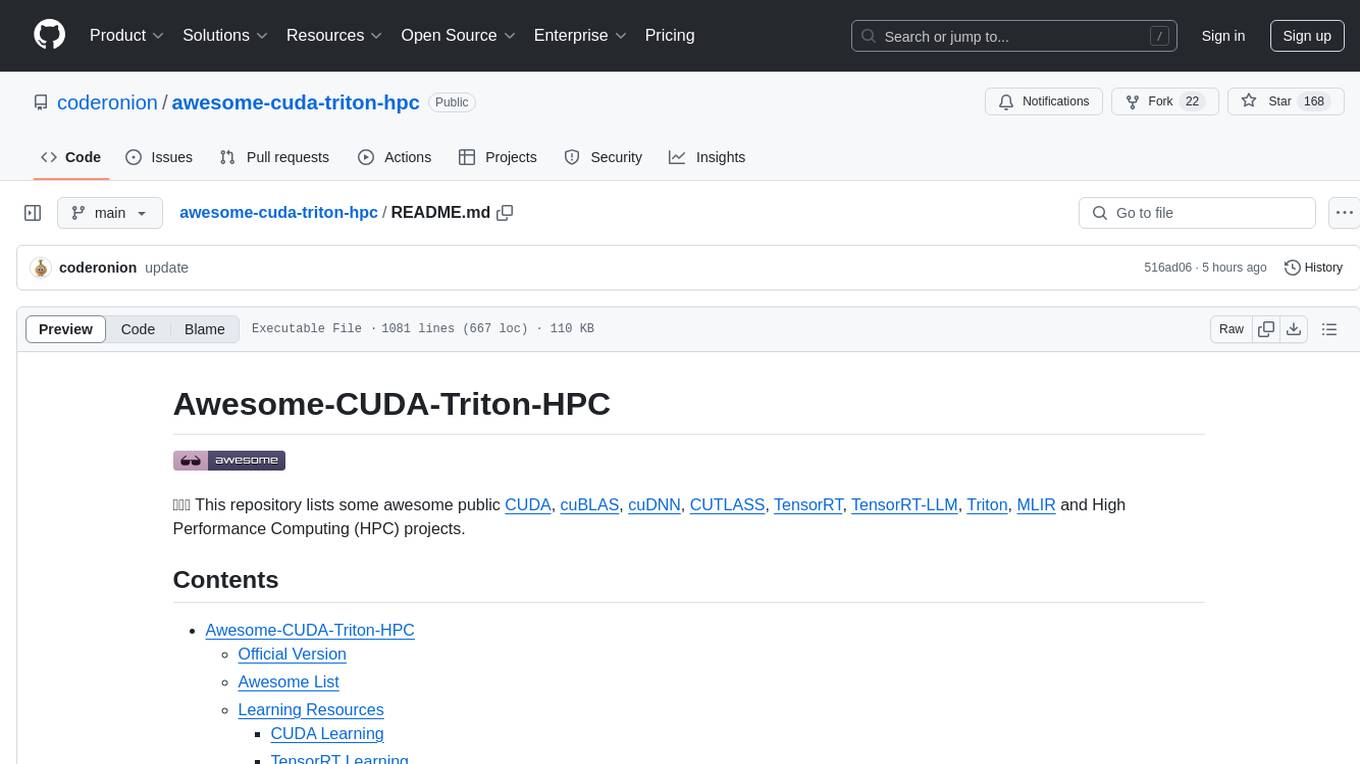Open the 'update' commit message

click(167, 268)
